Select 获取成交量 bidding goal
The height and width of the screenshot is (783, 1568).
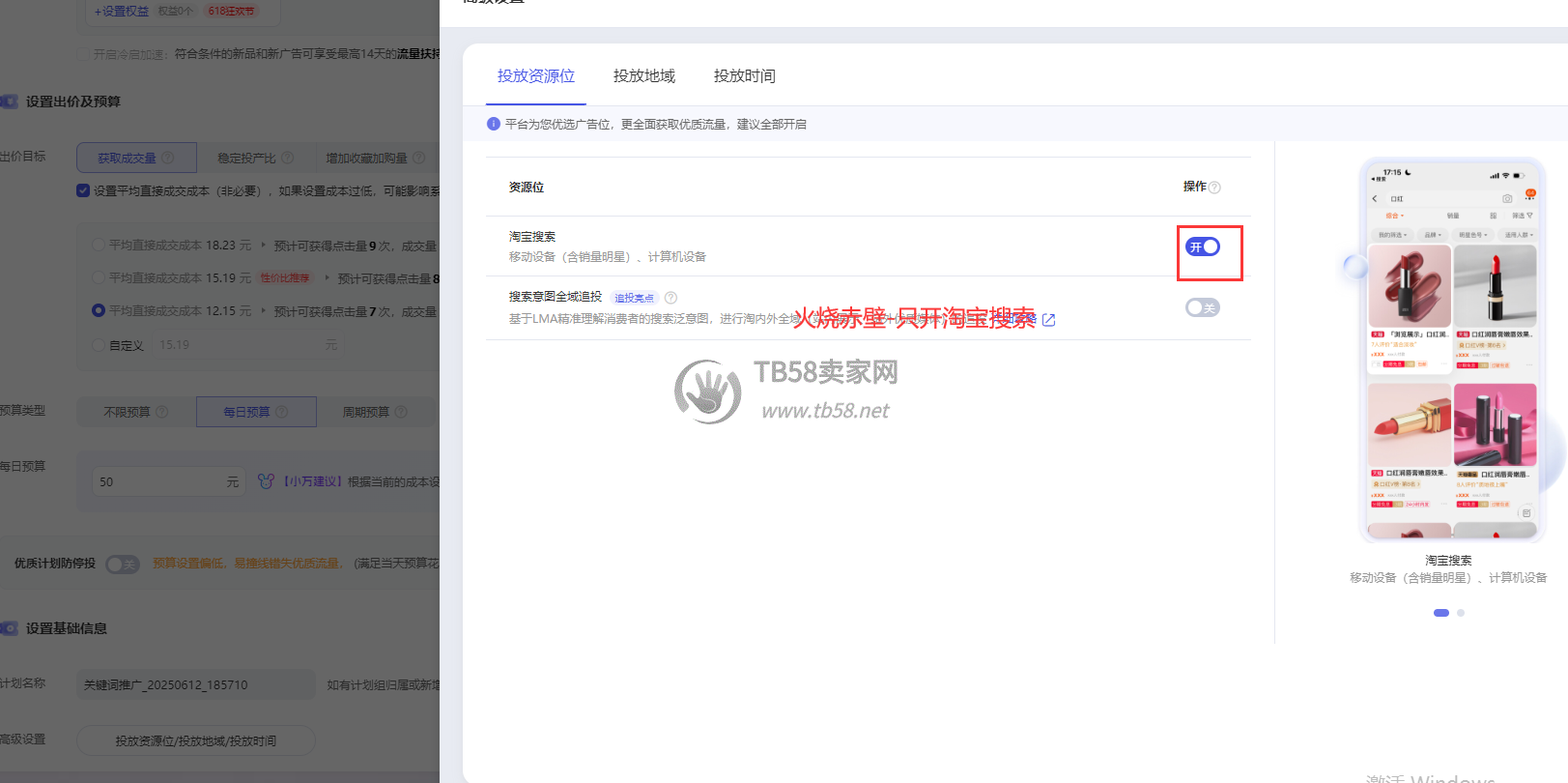point(136,158)
